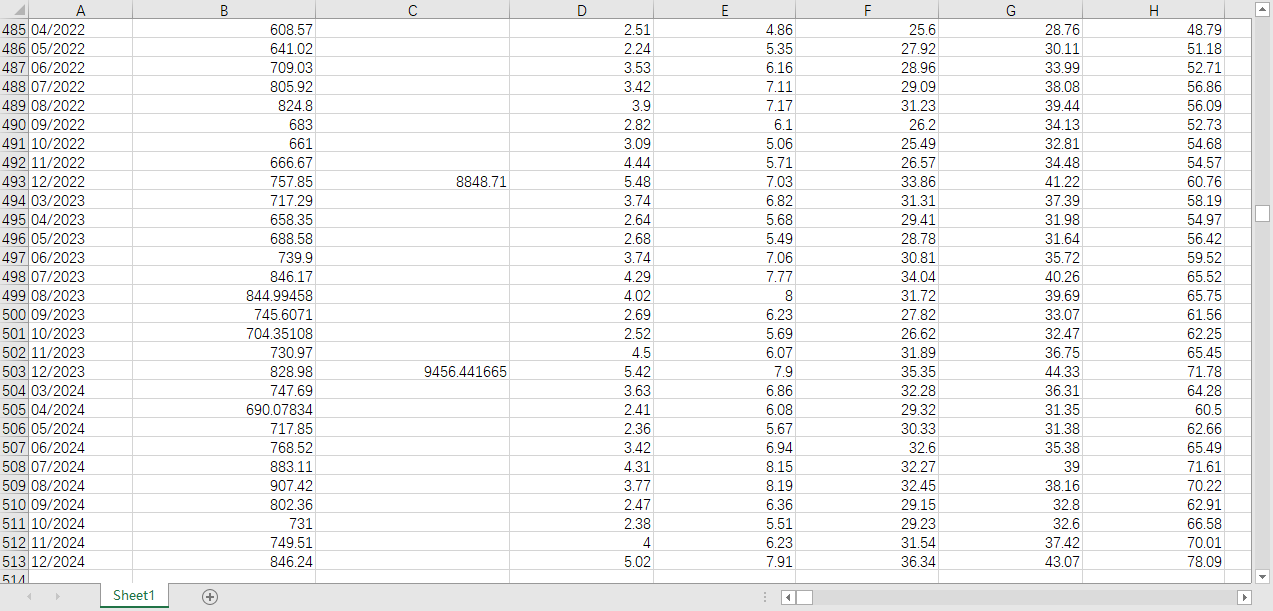Click cell with value 844.99458
The height and width of the screenshot is (611, 1273).
(224, 296)
